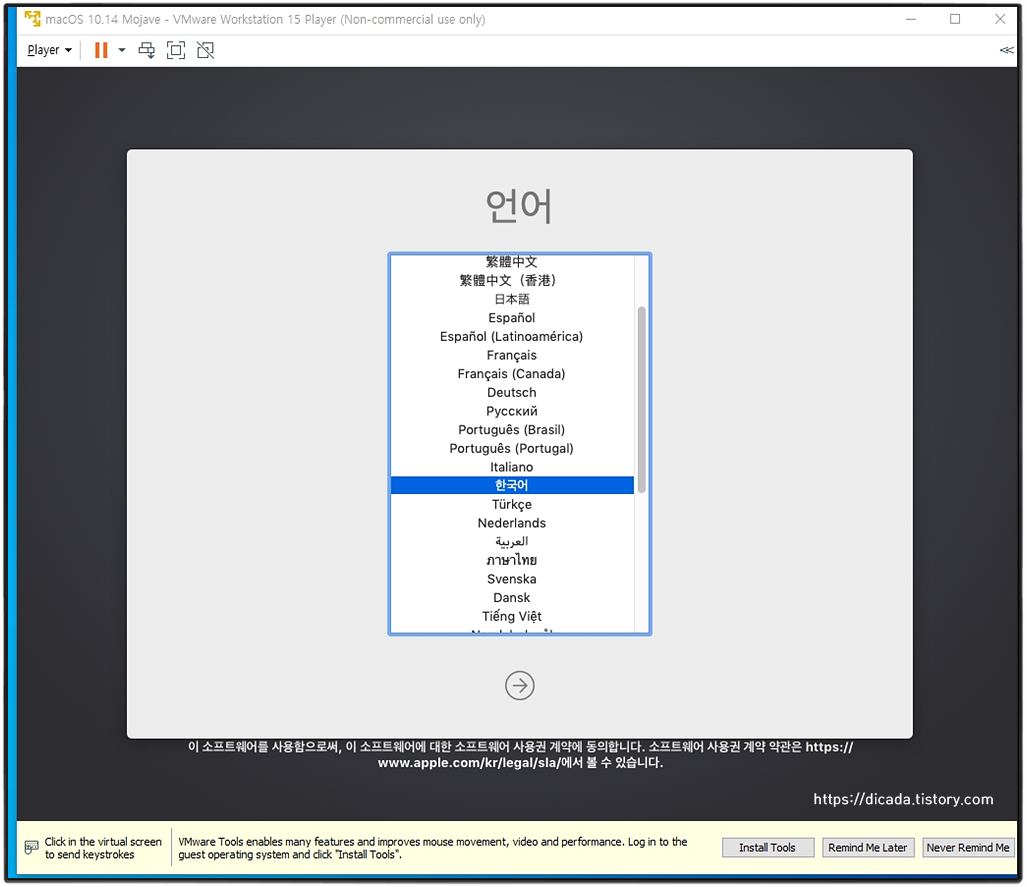Click Never Remind Me

(x=968, y=847)
